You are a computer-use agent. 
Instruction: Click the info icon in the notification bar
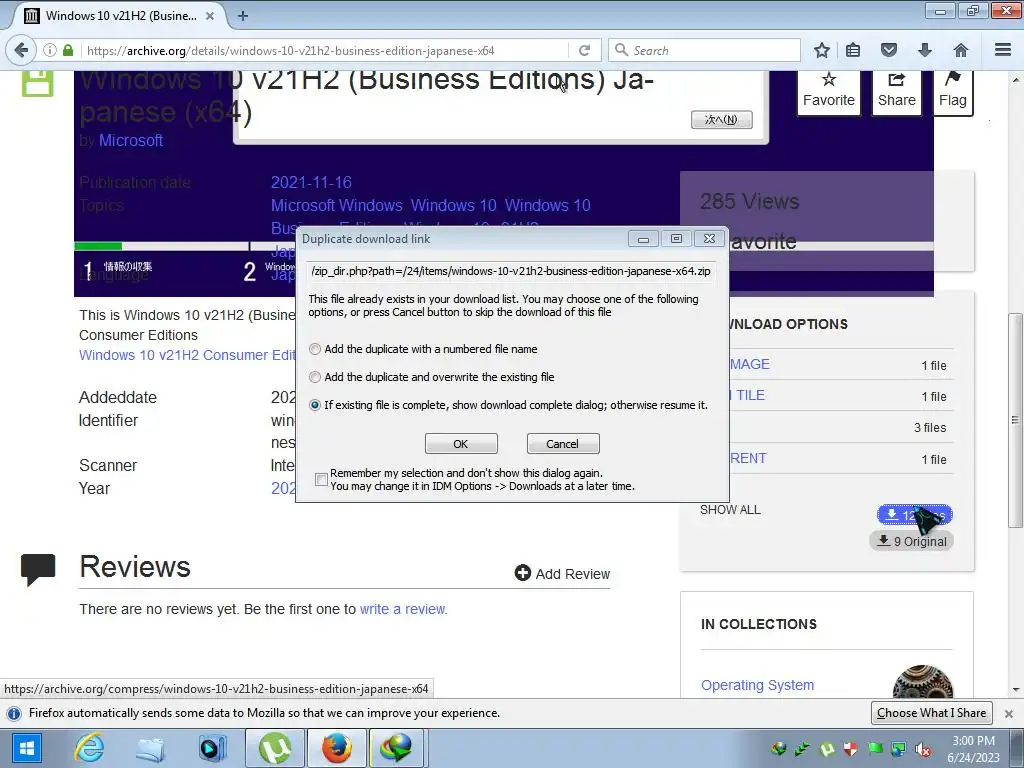14,713
